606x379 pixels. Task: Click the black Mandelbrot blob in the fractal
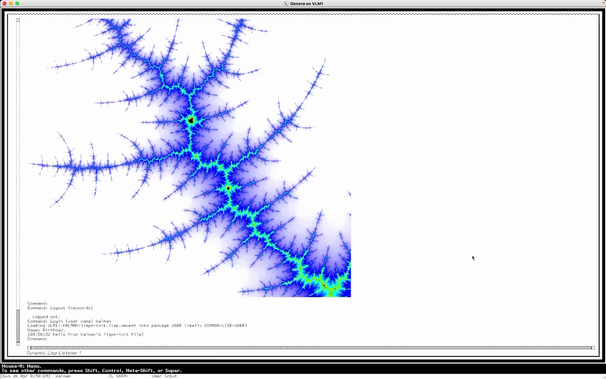191,121
